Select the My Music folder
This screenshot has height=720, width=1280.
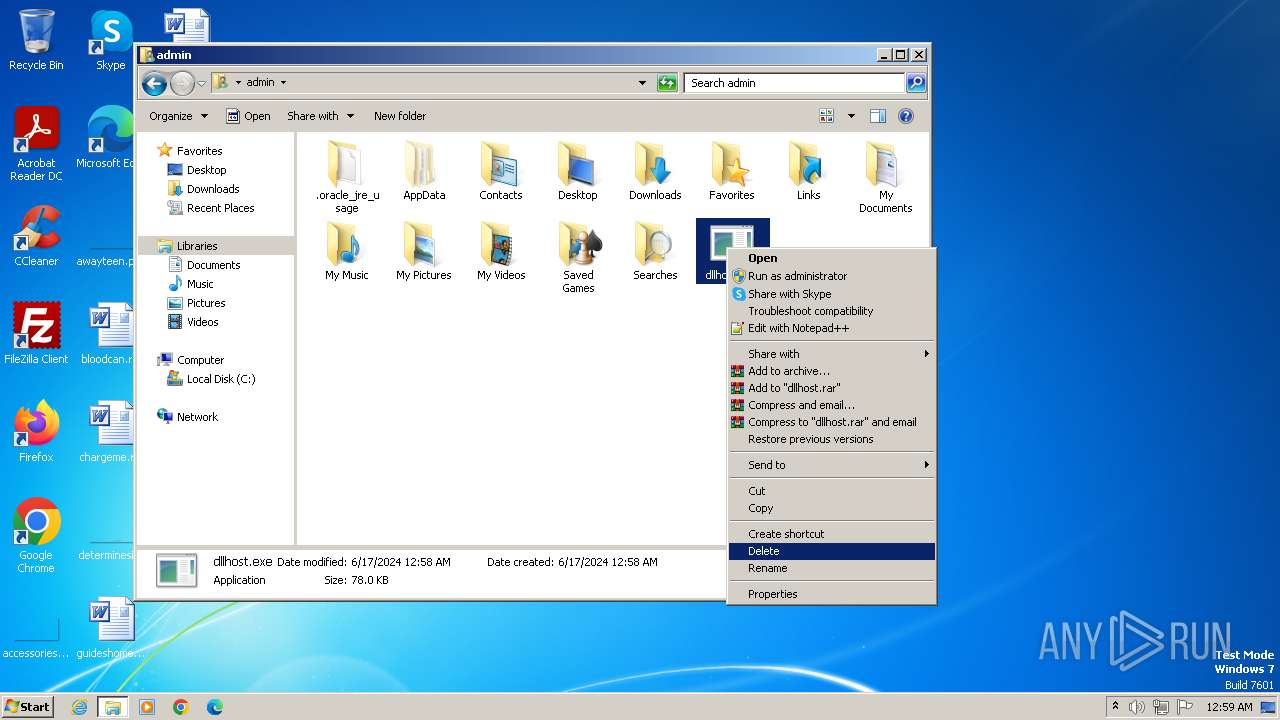tap(347, 251)
